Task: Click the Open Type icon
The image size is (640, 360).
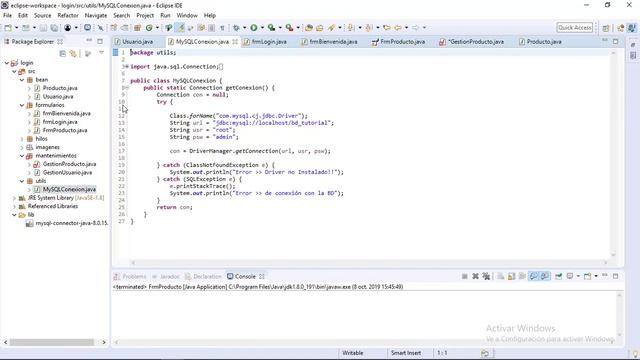Action: pos(309,28)
